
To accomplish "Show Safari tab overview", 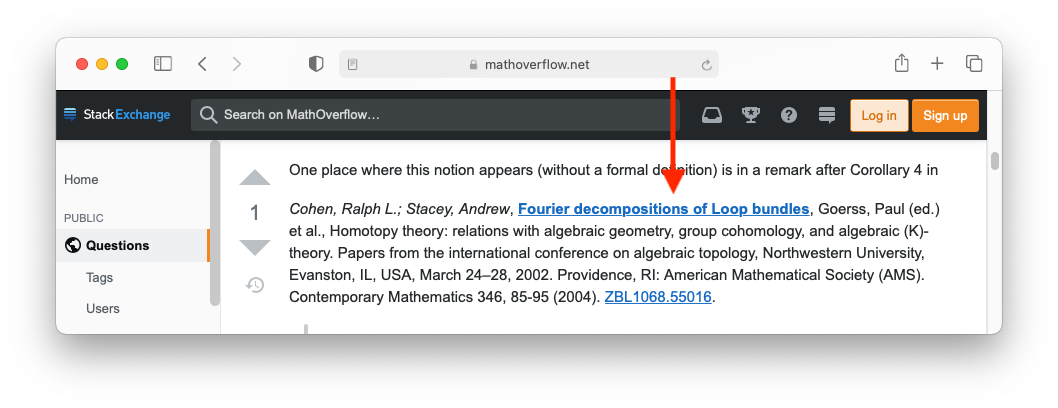I will pos(974,64).
